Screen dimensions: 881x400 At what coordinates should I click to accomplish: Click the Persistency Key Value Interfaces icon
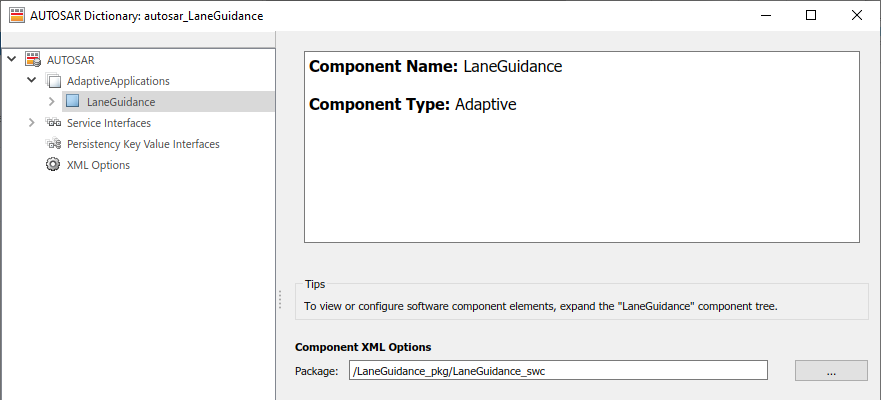point(53,144)
